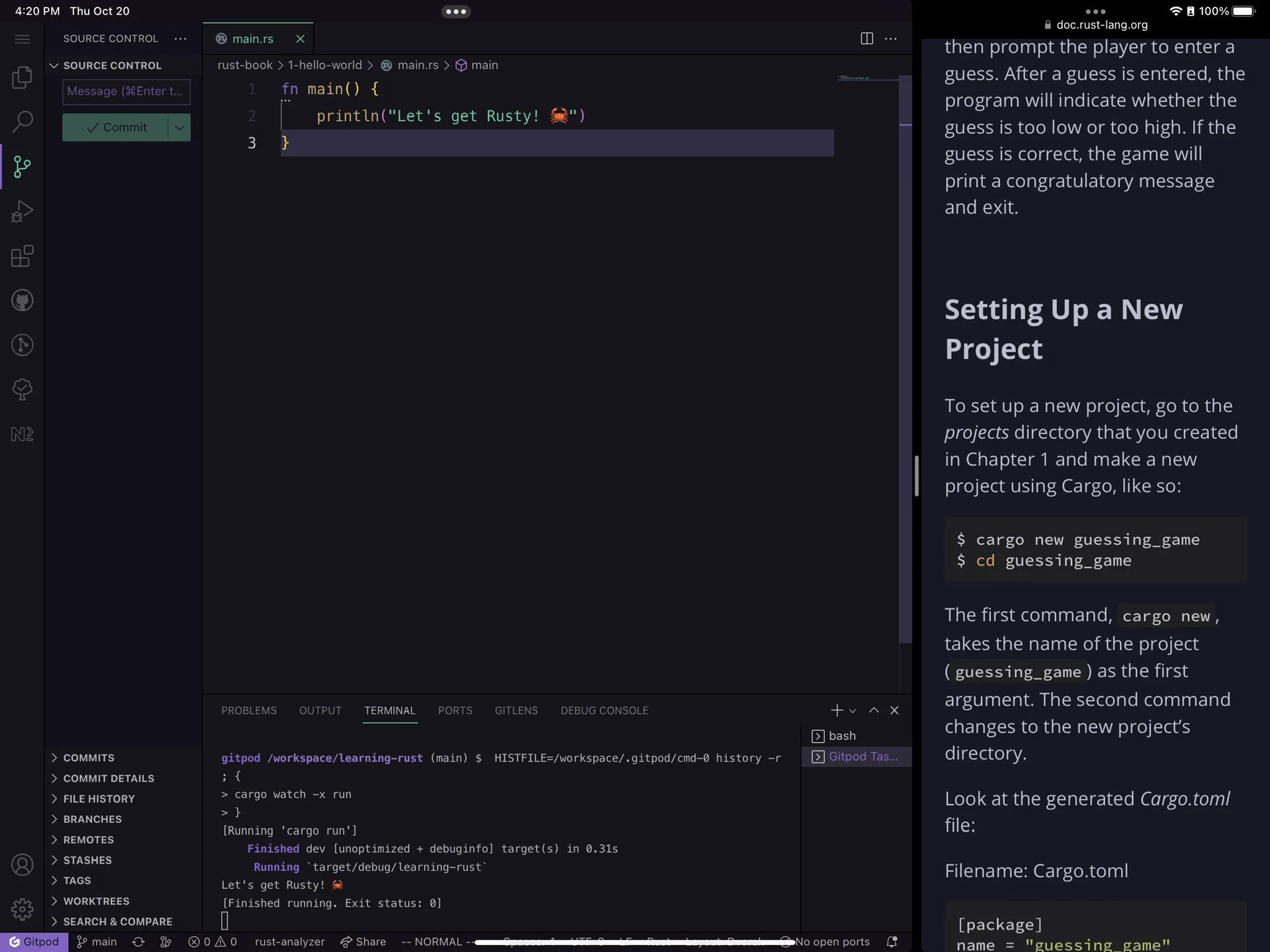1270x952 pixels.
Task: Select the Gitpod Task terminal instance
Action: tap(856, 756)
